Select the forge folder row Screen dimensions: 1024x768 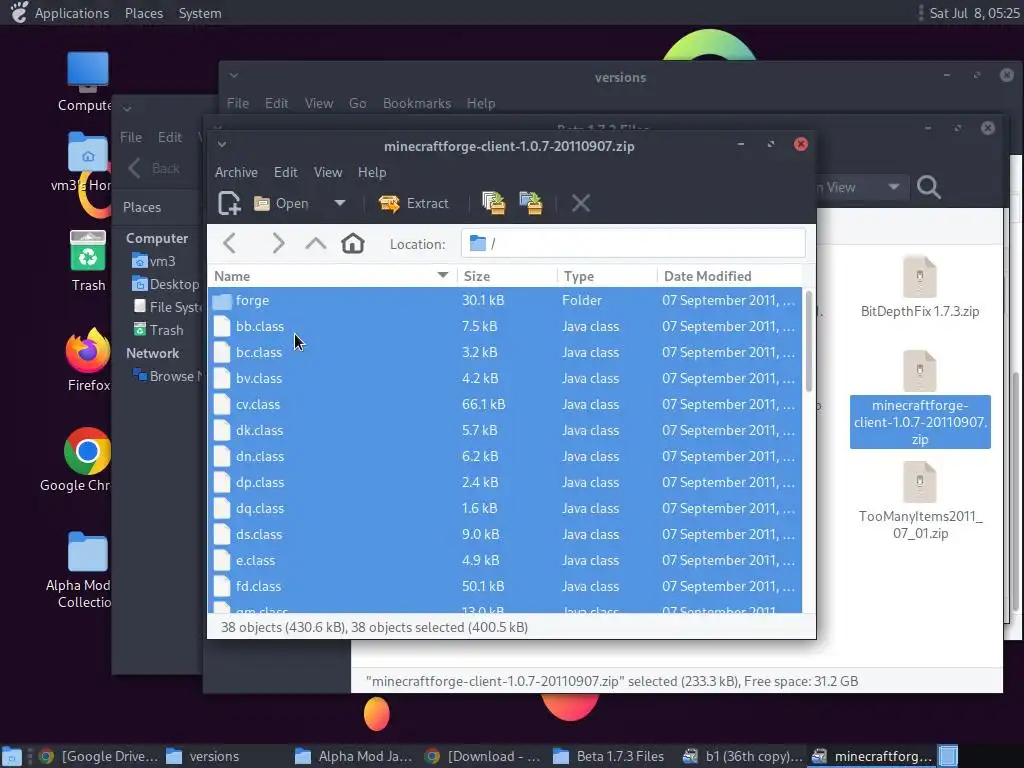[505, 300]
